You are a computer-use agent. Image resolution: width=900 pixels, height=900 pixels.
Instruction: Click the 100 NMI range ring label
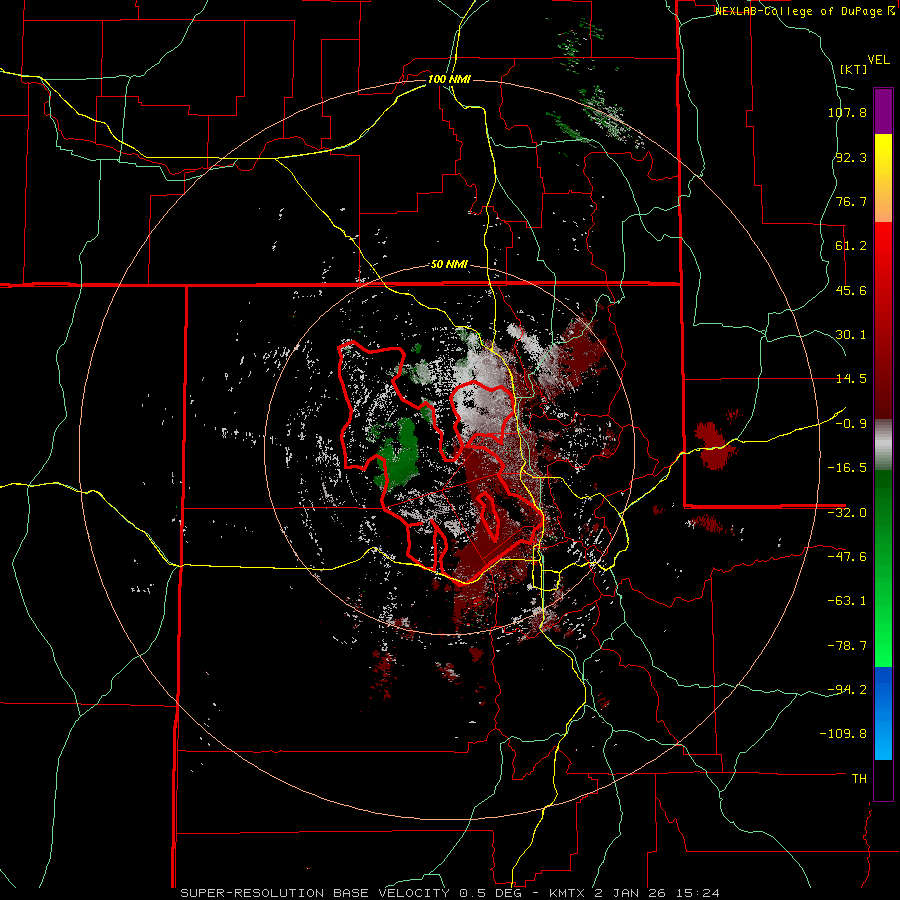click(449, 79)
